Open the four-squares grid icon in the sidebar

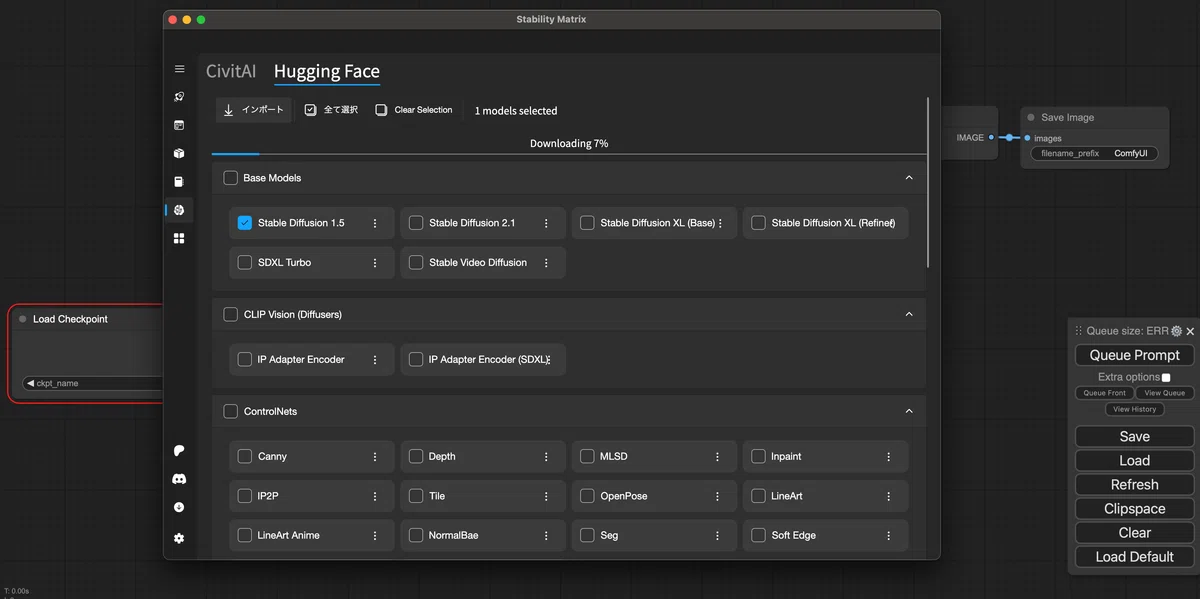coord(179,238)
